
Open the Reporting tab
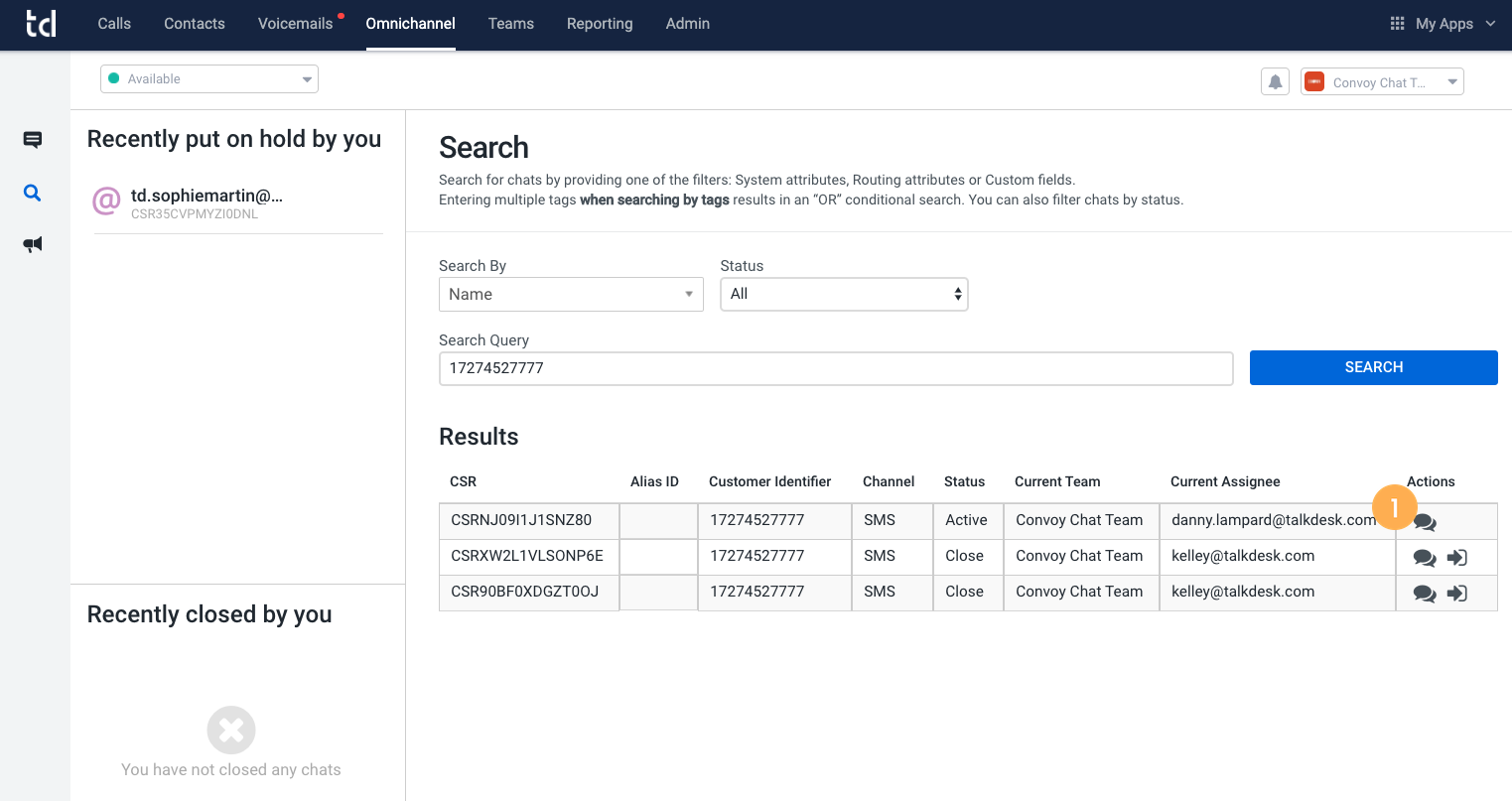point(600,23)
